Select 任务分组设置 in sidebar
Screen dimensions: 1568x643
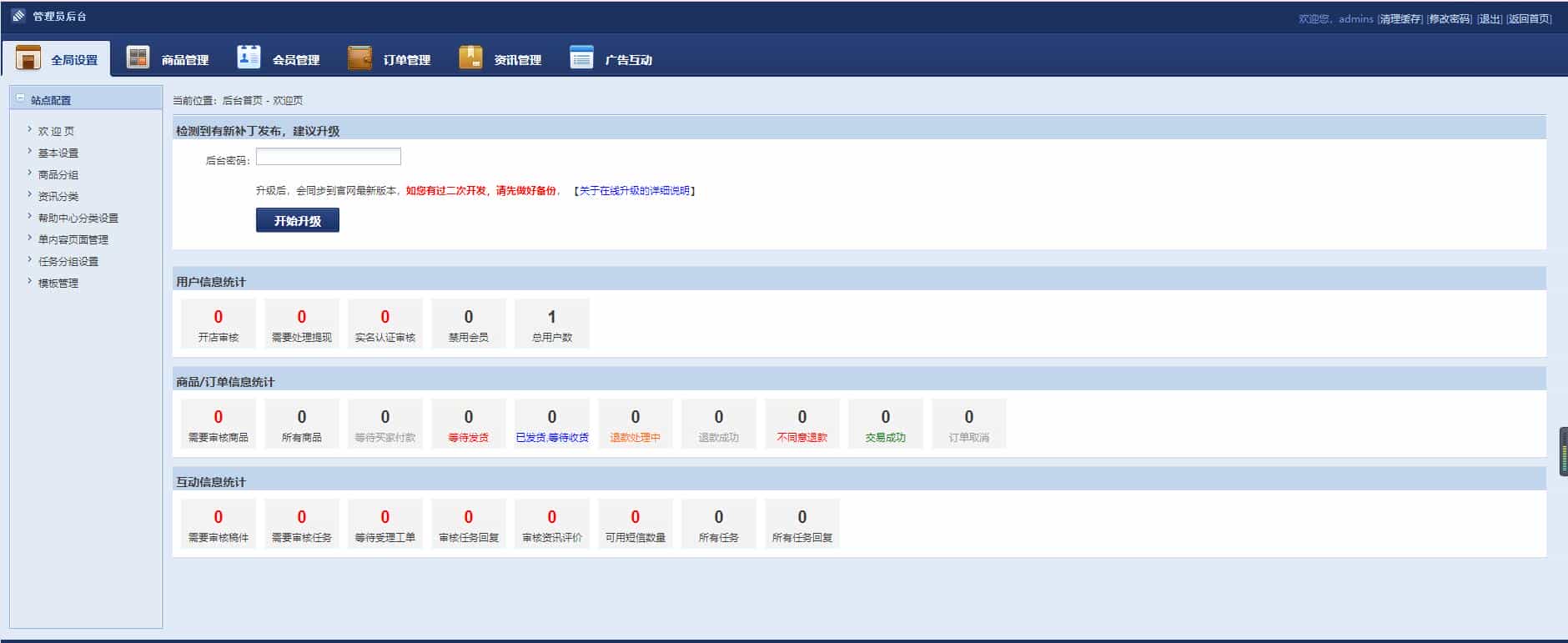tap(68, 261)
